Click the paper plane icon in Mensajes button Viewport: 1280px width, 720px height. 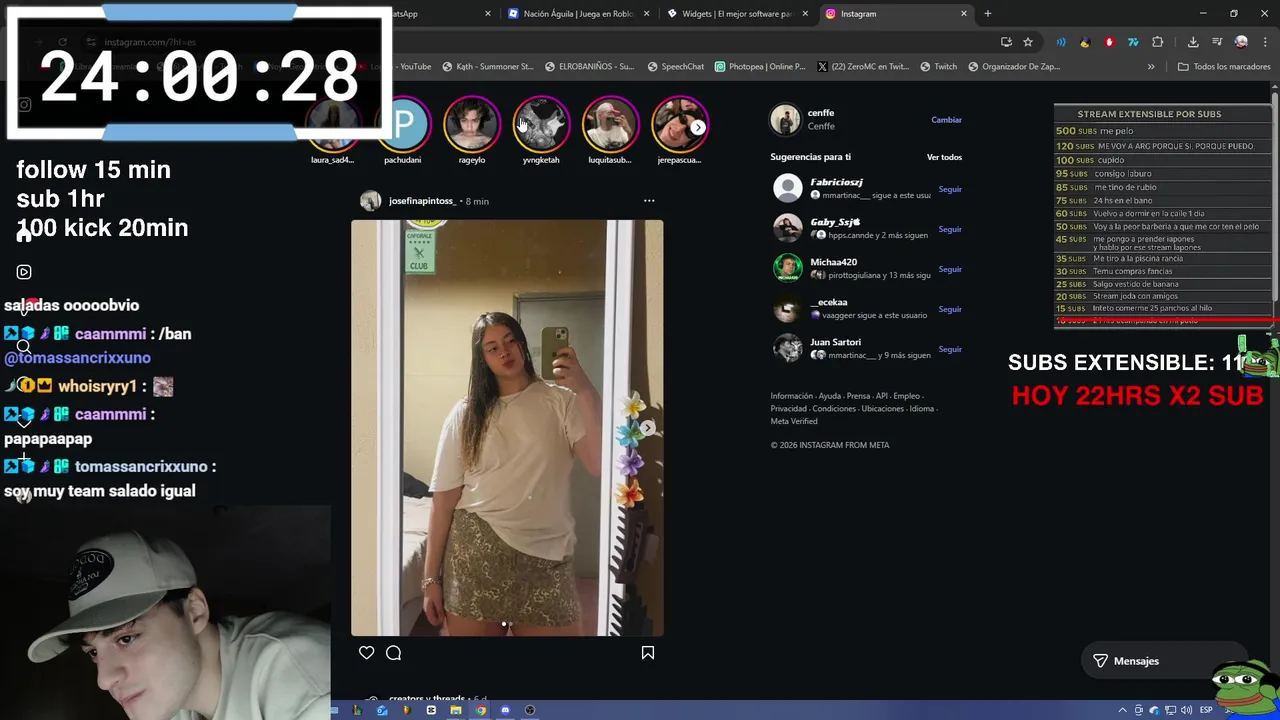coord(1100,661)
